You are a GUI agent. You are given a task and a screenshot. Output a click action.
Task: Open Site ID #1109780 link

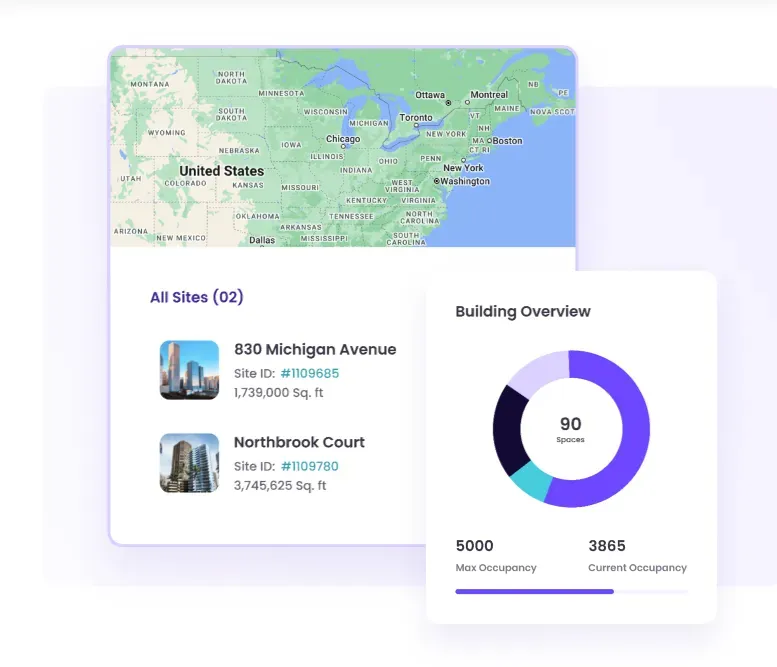pos(309,466)
